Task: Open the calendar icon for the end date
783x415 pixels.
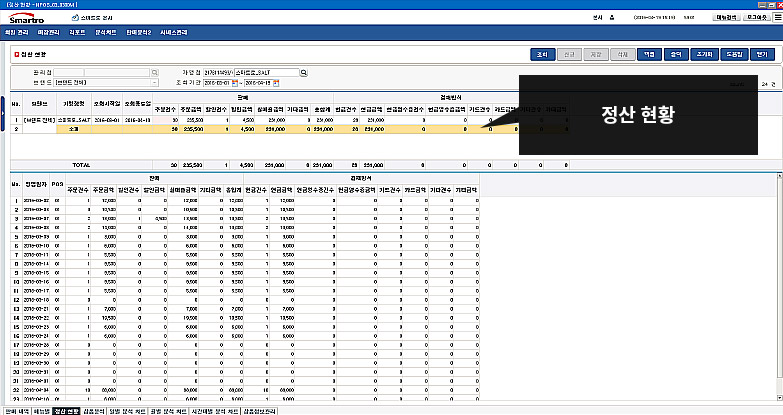Action: [276, 83]
